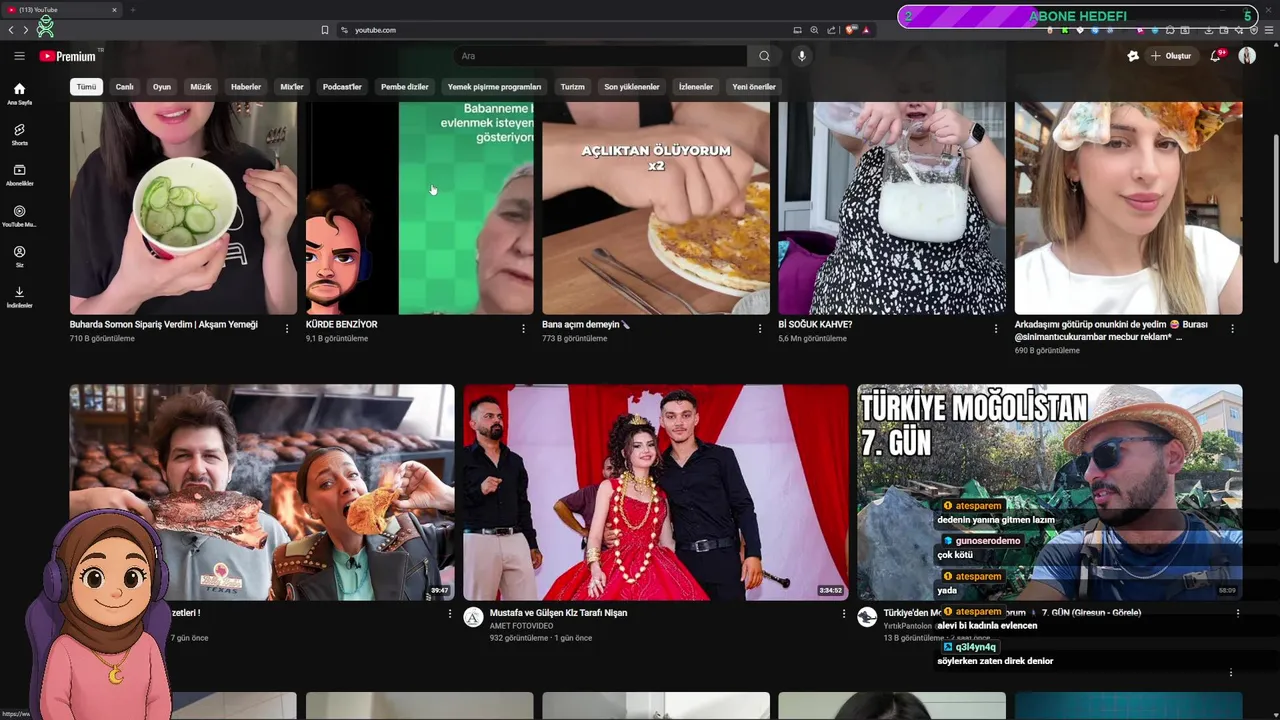Open KÜRDE BENZİYOR title link
This screenshot has height=720, width=1280.
tap(341, 325)
